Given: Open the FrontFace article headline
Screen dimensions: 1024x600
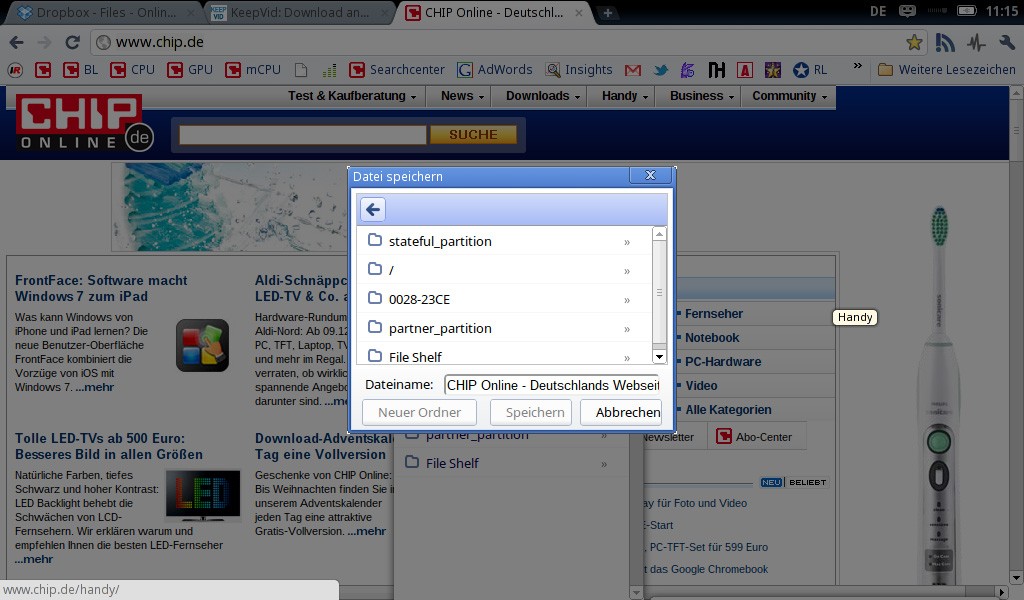Looking at the screenshot, I should (x=101, y=289).
